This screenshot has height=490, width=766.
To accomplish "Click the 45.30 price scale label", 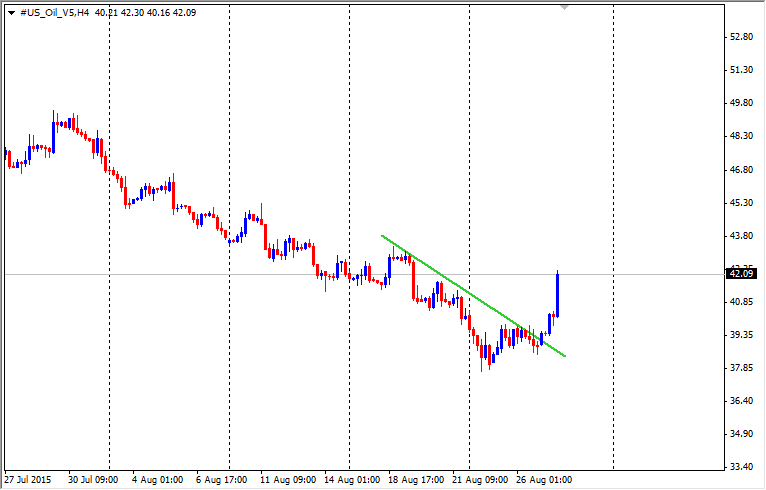I will 741,202.
